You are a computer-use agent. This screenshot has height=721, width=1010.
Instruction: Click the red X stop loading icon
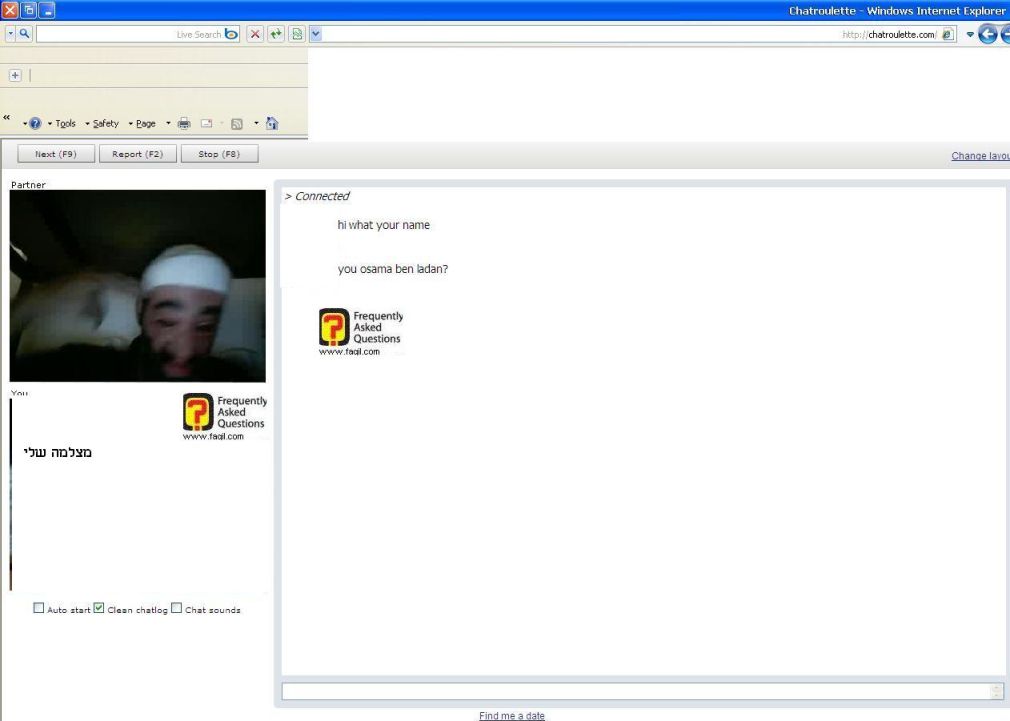coord(256,34)
